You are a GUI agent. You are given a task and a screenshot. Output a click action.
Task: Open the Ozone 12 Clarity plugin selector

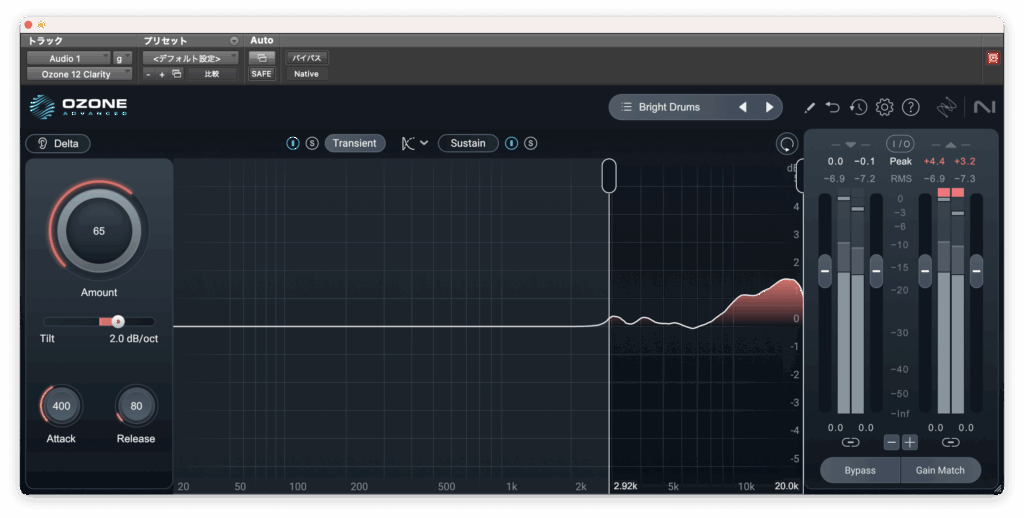(79, 74)
